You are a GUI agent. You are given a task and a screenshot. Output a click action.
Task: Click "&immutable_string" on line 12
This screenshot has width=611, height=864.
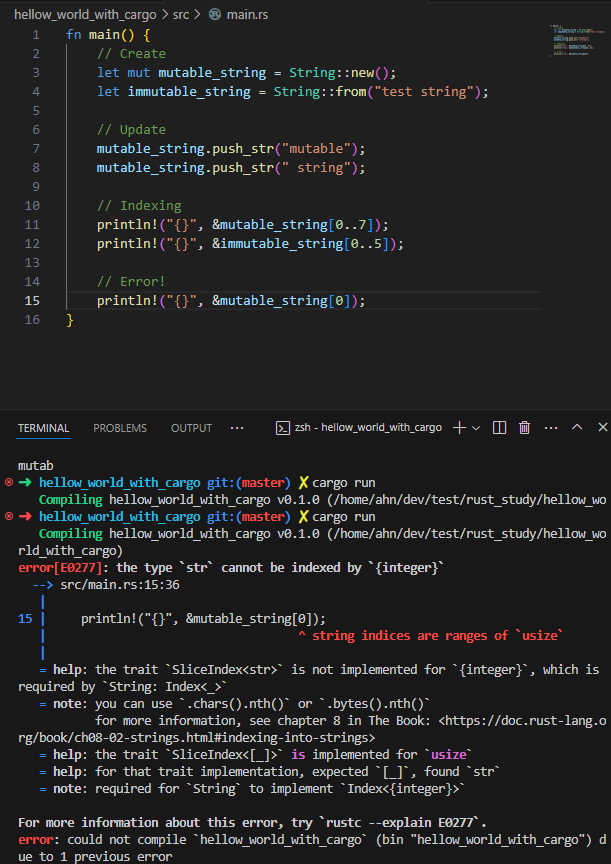(278, 244)
